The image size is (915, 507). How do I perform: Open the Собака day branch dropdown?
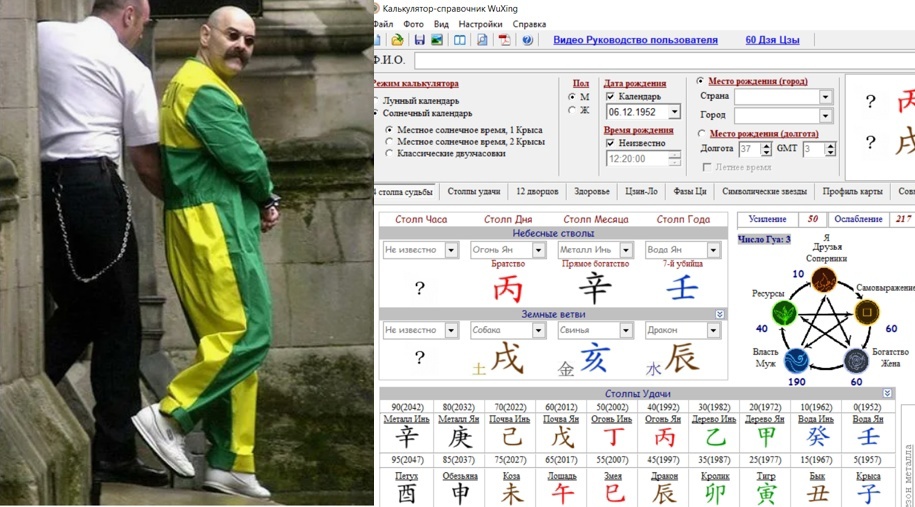click(539, 330)
